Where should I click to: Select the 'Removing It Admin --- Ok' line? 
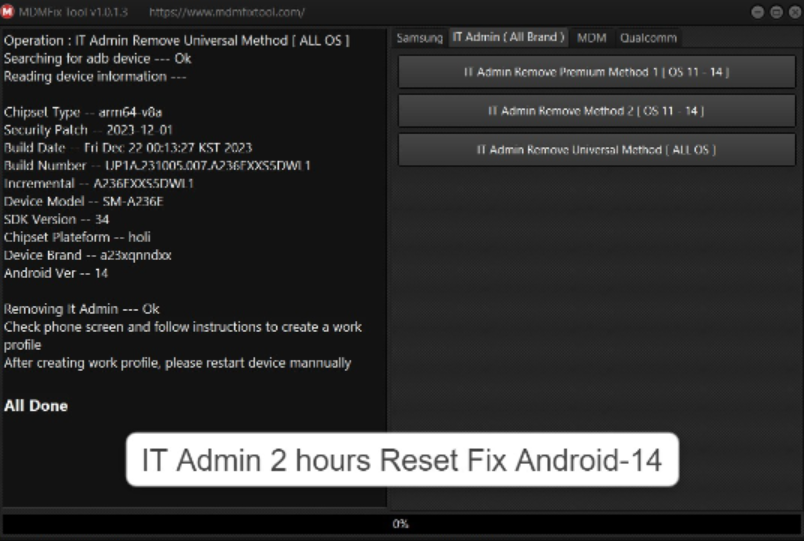[82, 309]
